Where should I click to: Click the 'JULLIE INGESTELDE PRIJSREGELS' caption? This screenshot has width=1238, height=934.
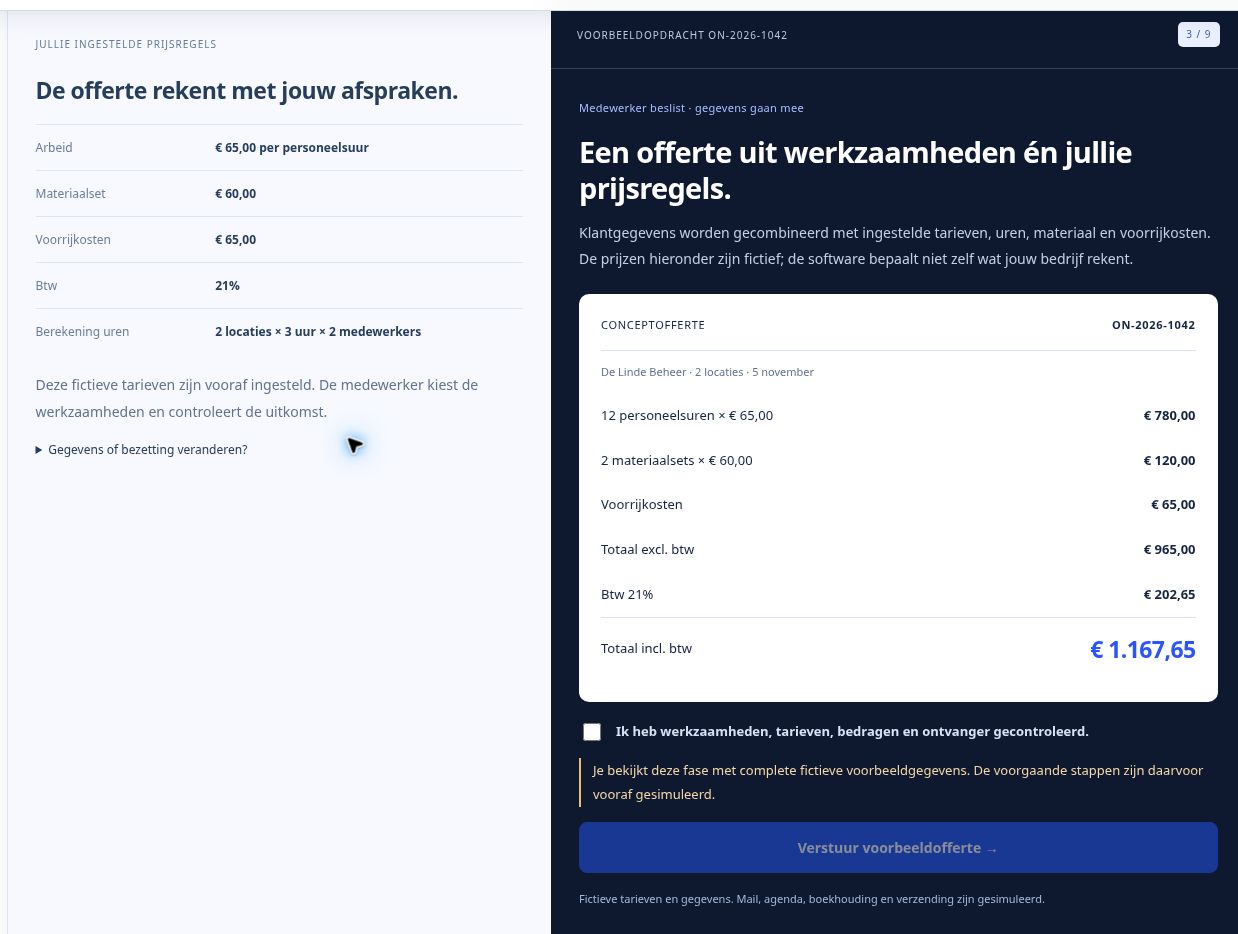coord(126,44)
